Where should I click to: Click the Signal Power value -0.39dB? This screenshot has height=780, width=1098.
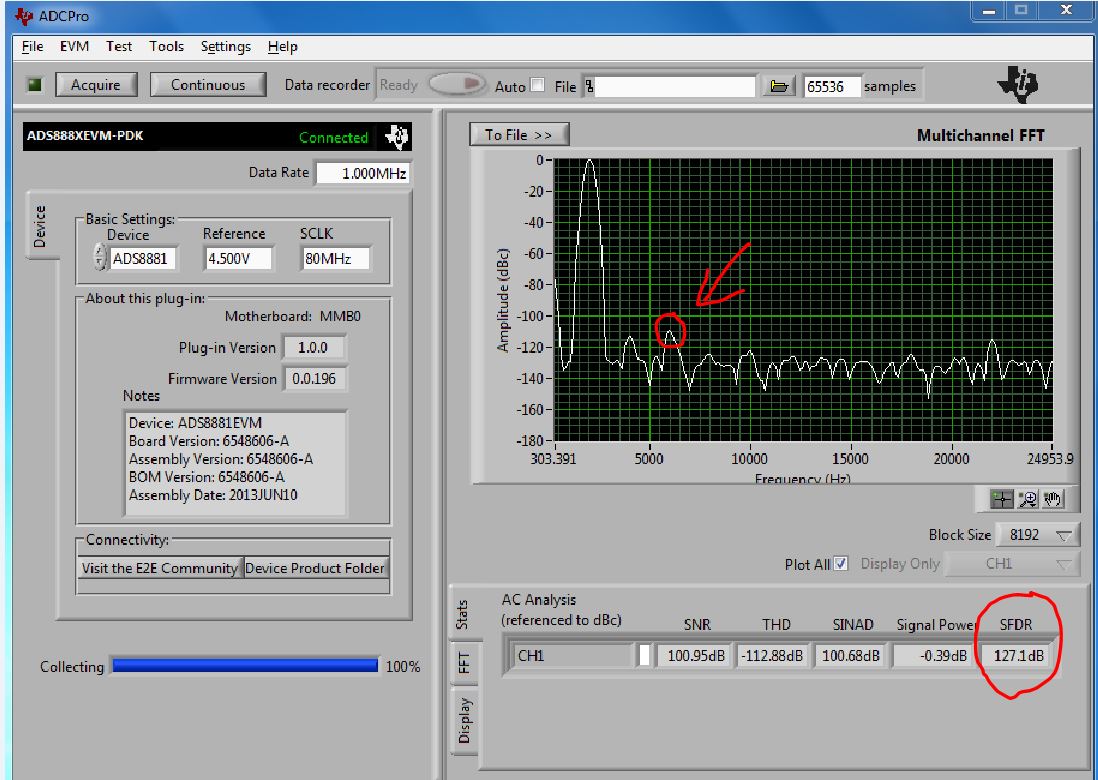coord(933,656)
